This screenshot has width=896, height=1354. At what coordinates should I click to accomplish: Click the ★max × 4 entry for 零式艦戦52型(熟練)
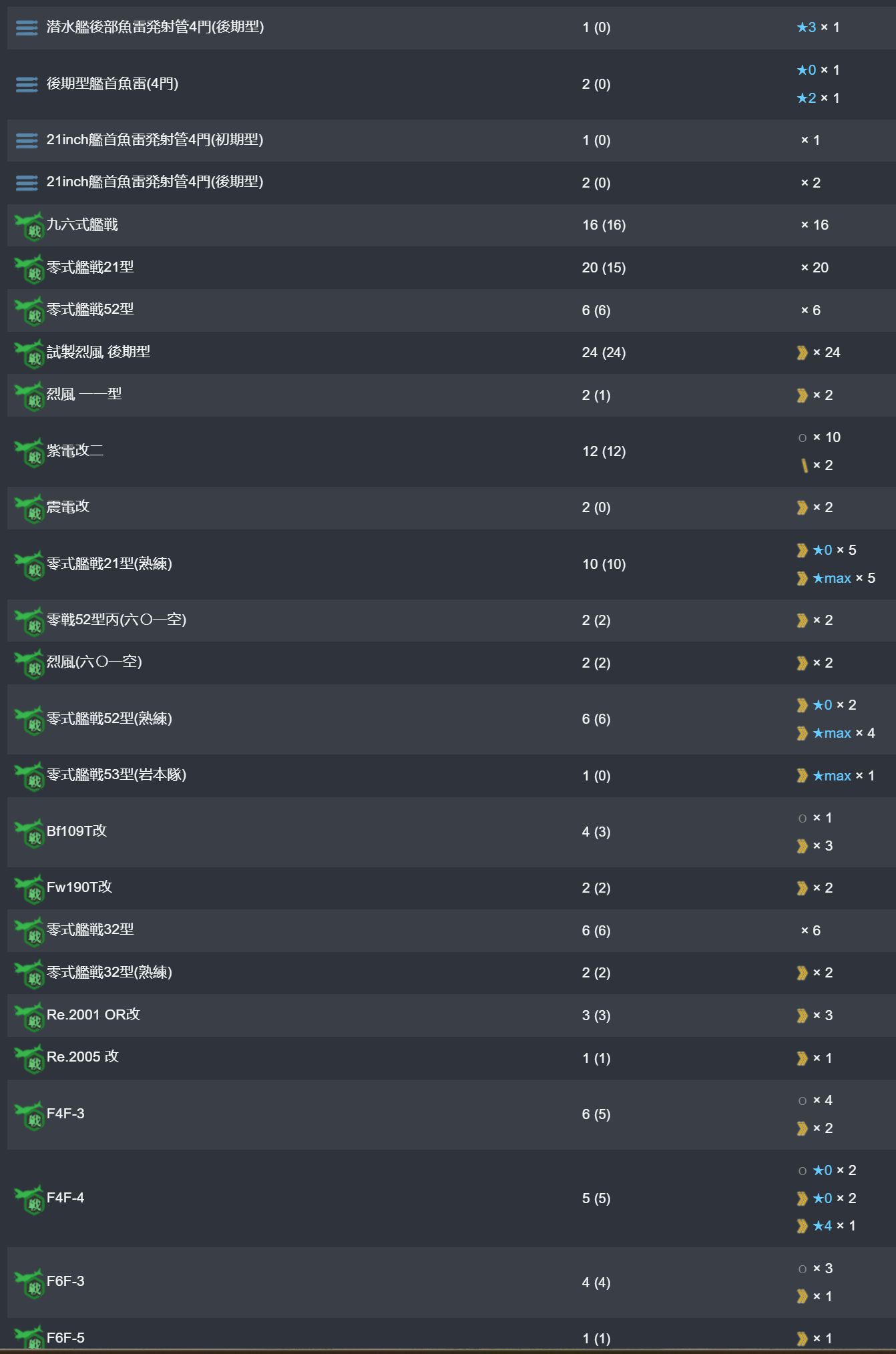(x=843, y=733)
